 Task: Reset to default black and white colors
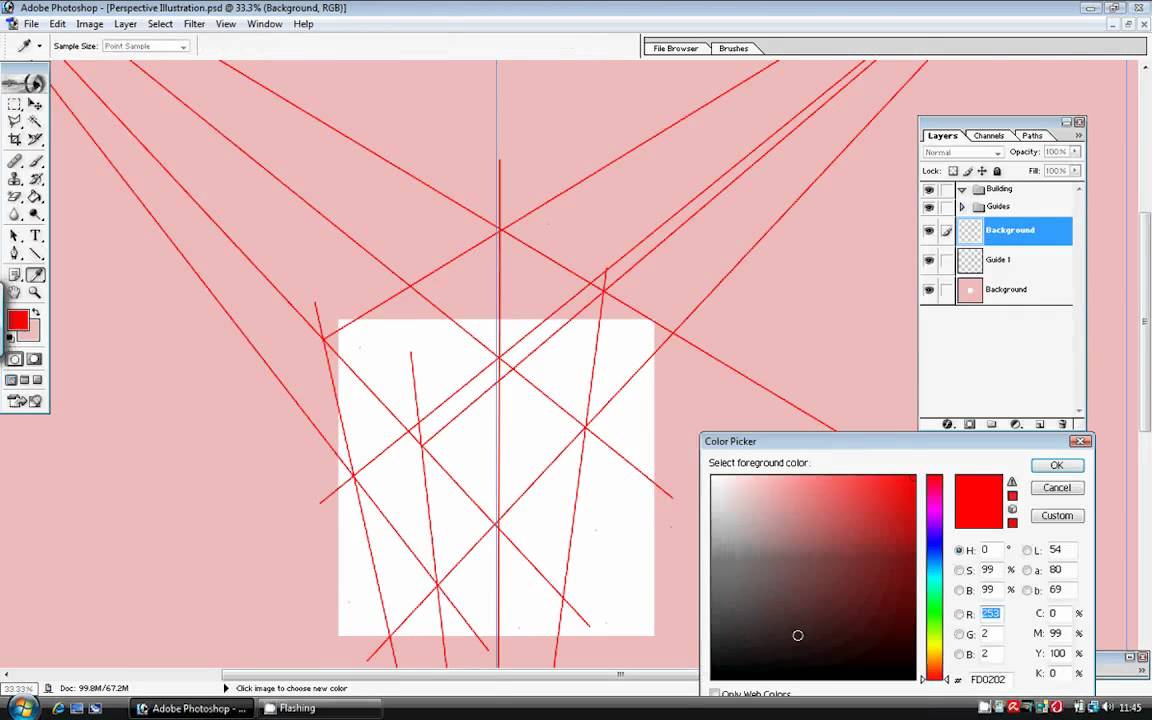click(10, 339)
